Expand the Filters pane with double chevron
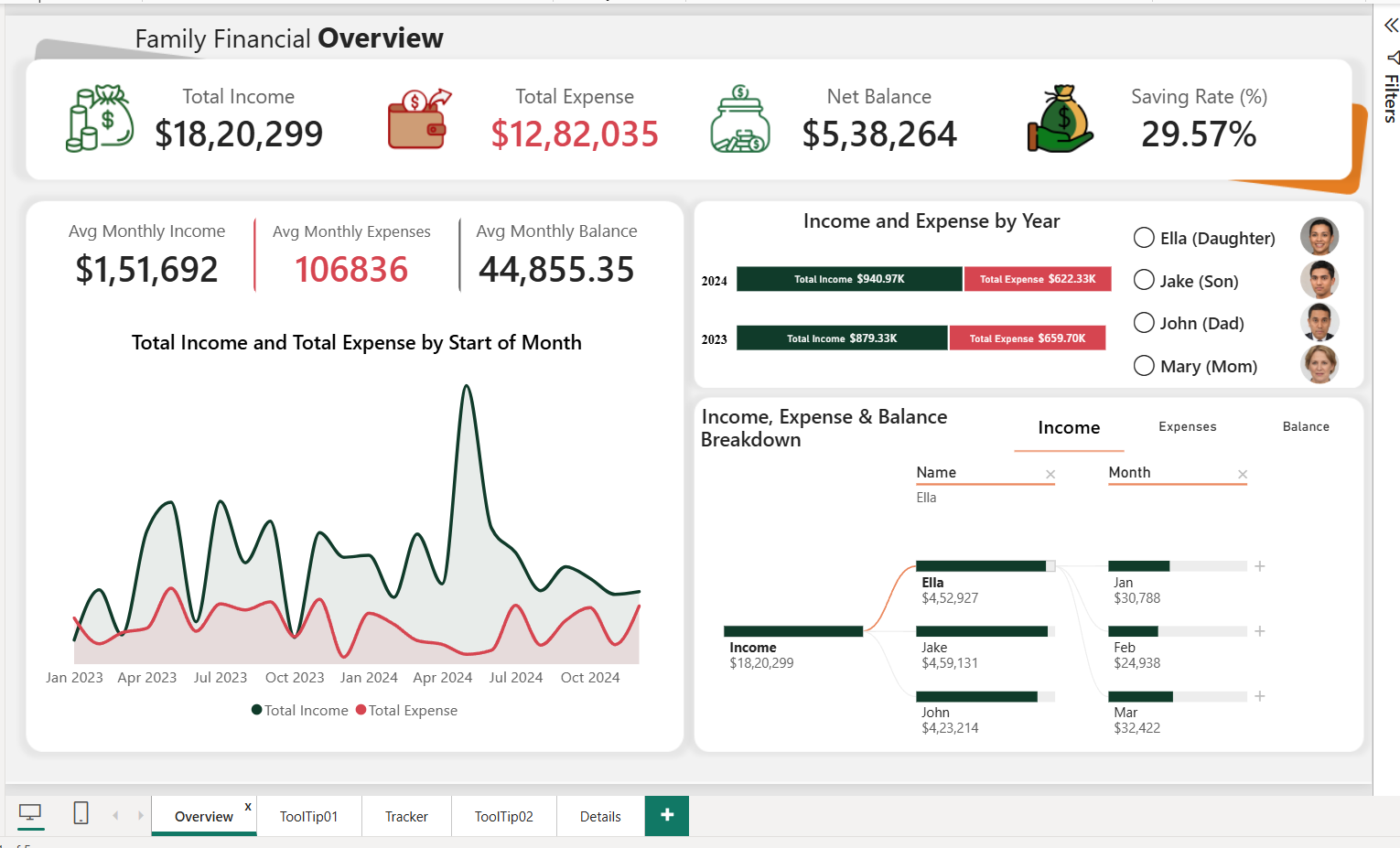Screen dimensions: 1400x848 (x=1391, y=26)
